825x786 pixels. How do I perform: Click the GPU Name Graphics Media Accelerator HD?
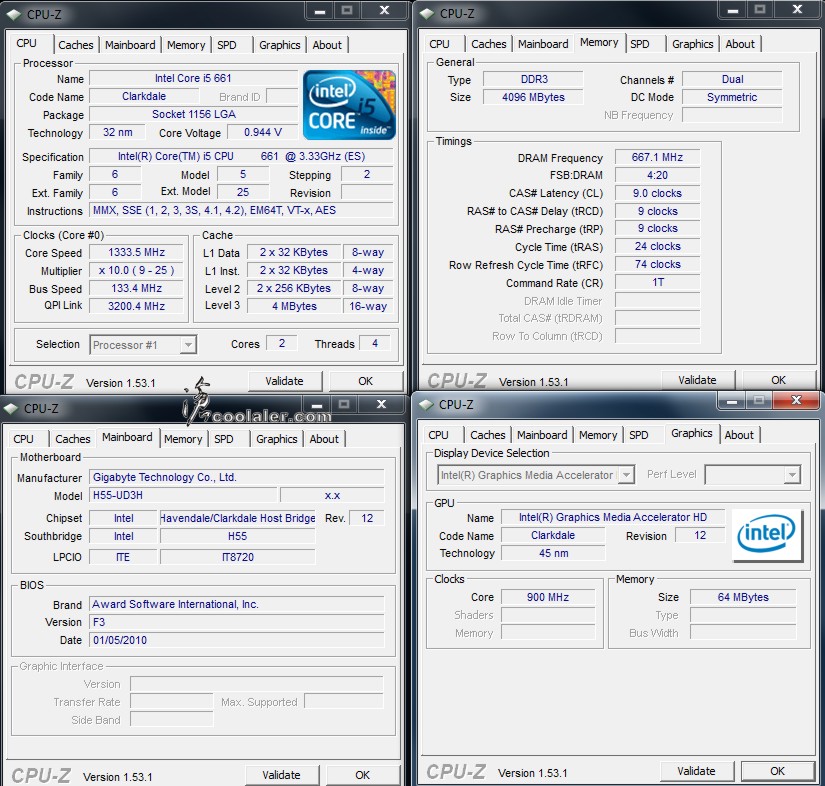point(613,518)
